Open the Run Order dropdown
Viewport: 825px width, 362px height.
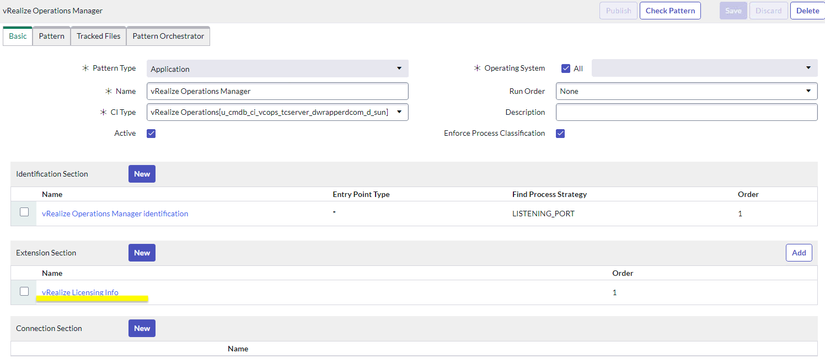(687, 91)
